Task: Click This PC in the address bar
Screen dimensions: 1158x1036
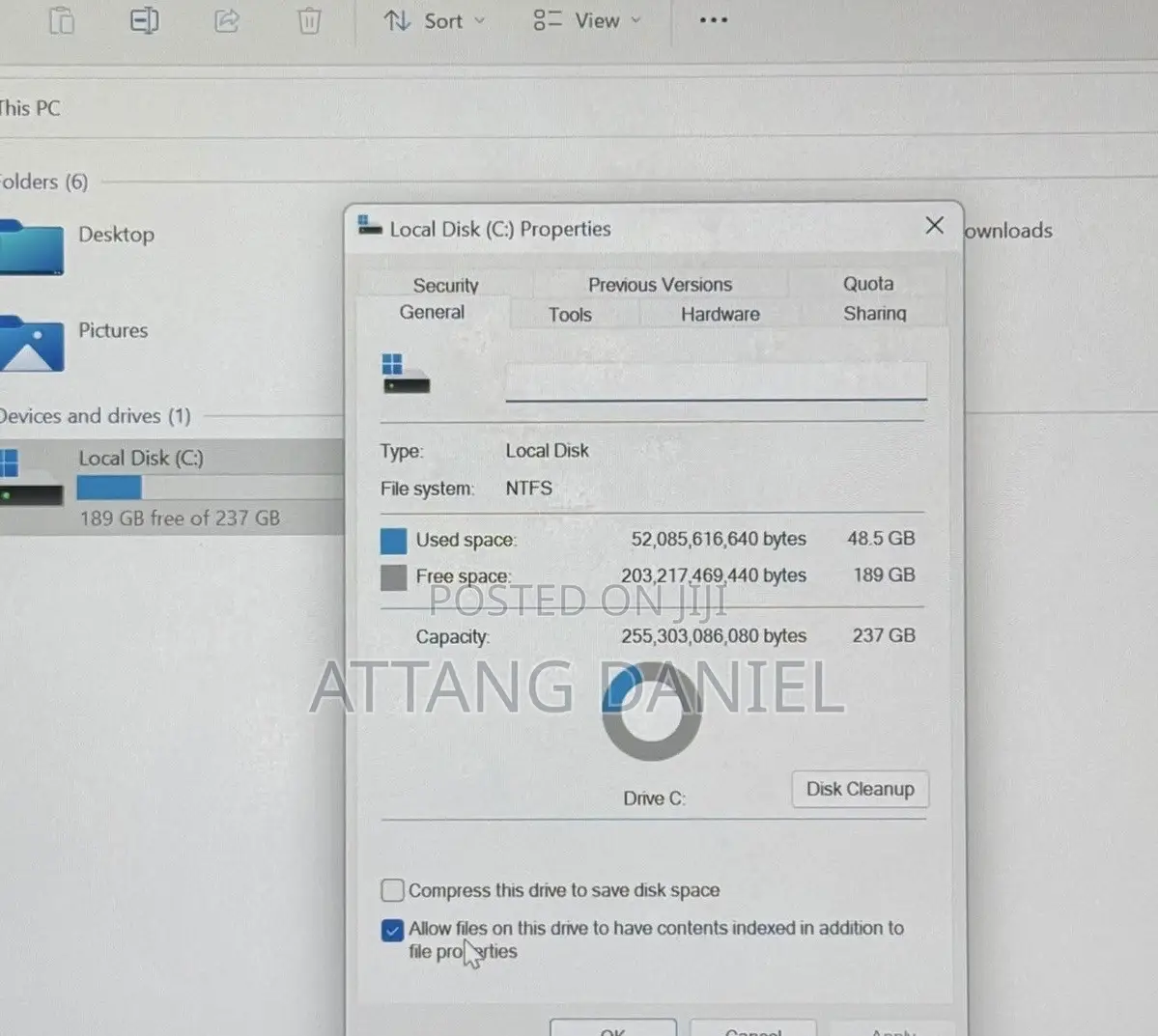Action: click(x=30, y=108)
